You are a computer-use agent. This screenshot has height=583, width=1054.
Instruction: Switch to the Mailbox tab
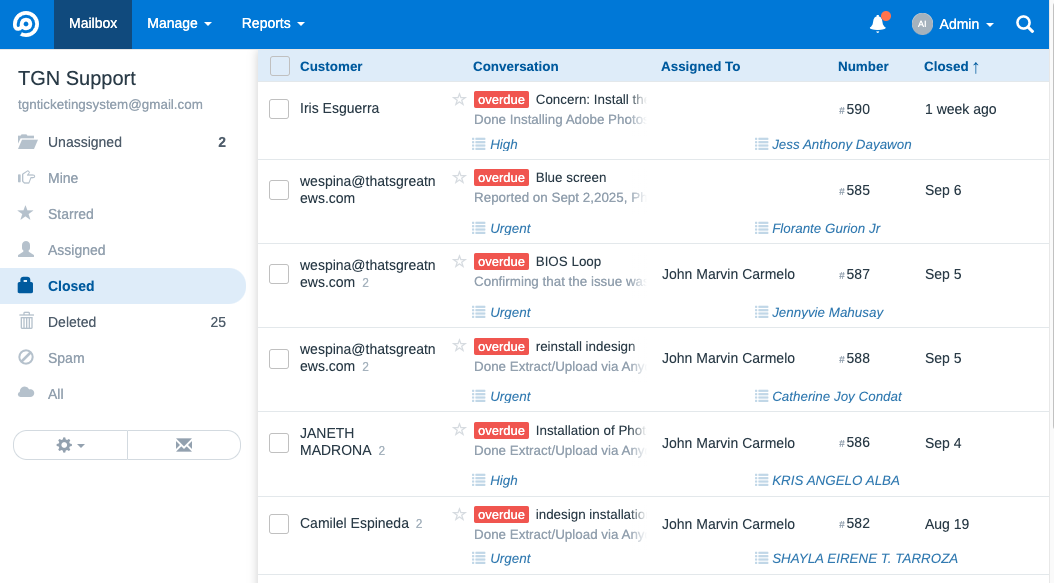point(92,23)
